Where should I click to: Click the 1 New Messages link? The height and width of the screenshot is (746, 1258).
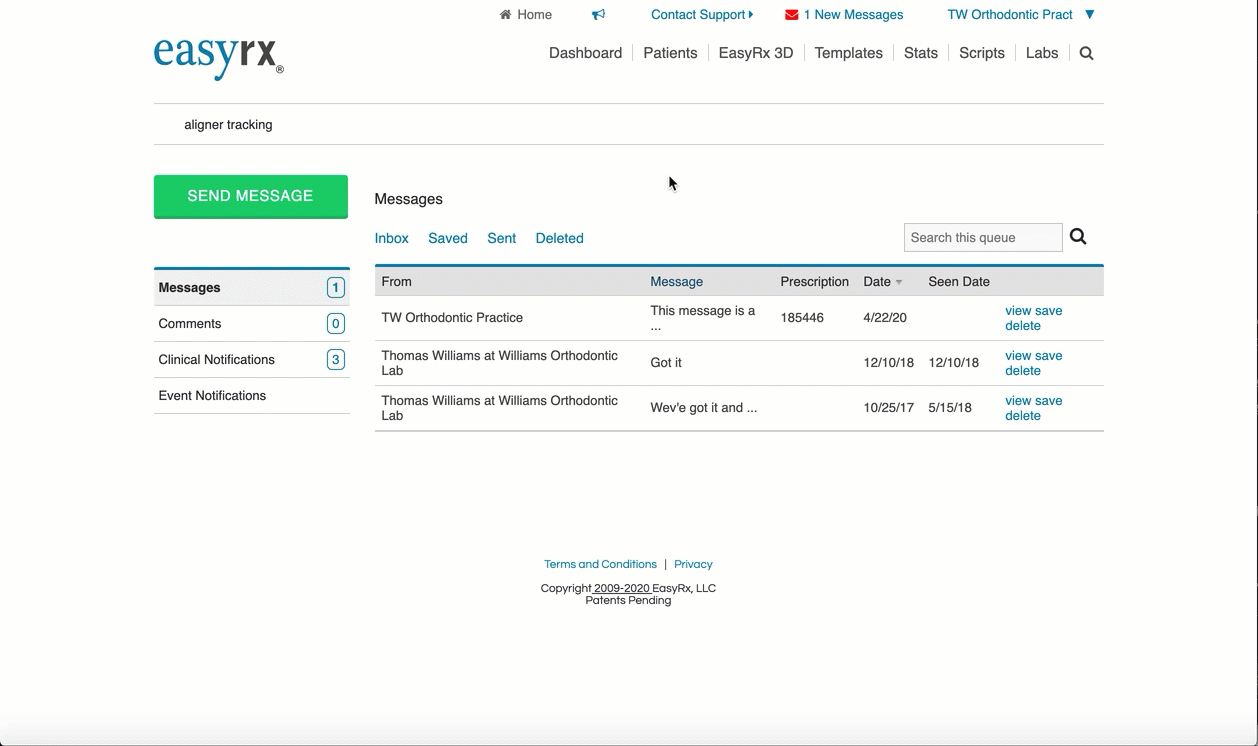coord(853,15)
